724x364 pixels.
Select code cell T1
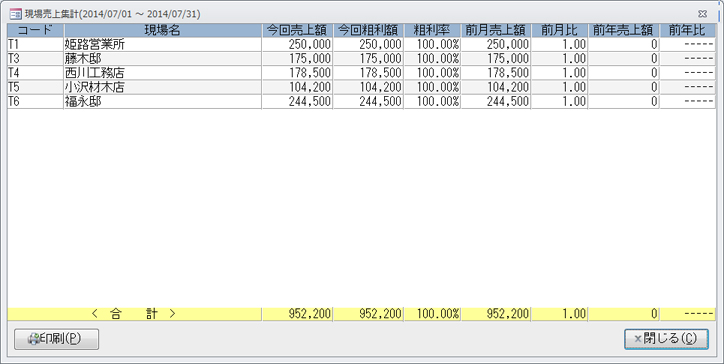pos(36,44)
